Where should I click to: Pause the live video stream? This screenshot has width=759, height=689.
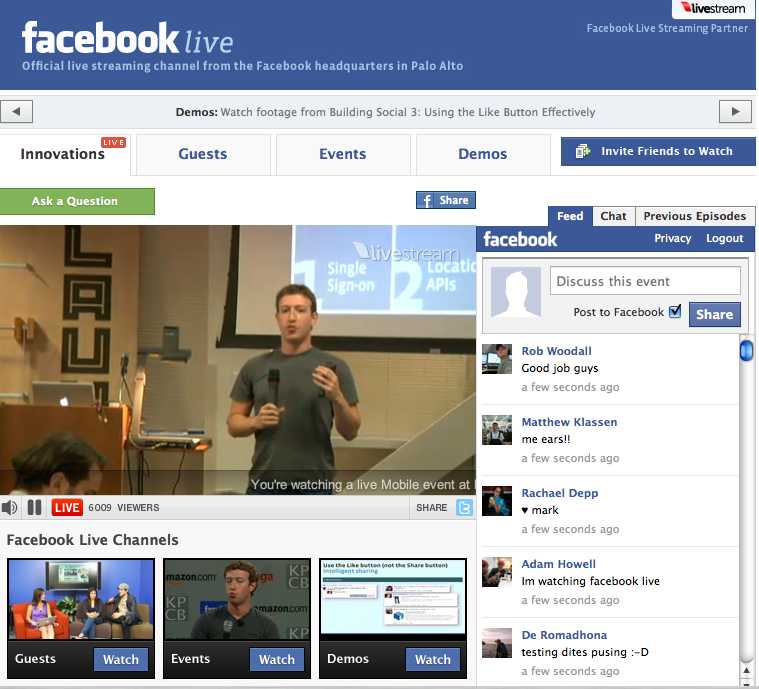pos(34,507)
